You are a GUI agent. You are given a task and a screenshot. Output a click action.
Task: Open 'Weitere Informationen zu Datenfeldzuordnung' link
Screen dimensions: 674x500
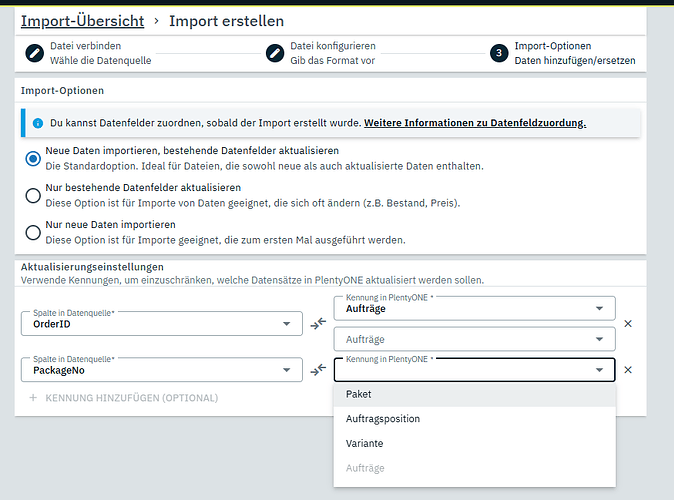(474, 123)
